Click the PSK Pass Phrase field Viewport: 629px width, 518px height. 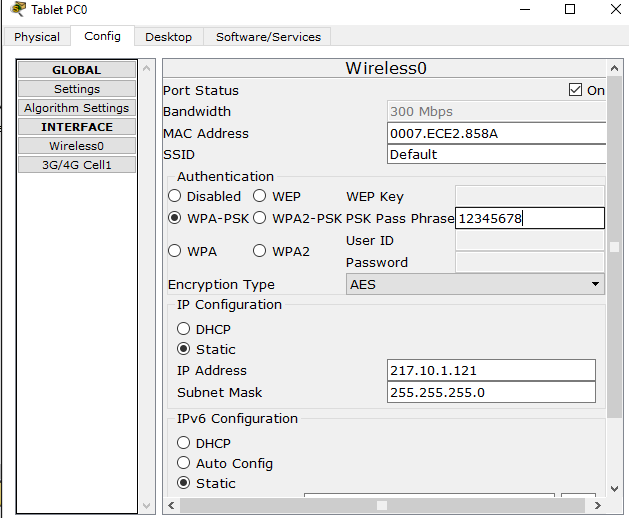[529, 218]
